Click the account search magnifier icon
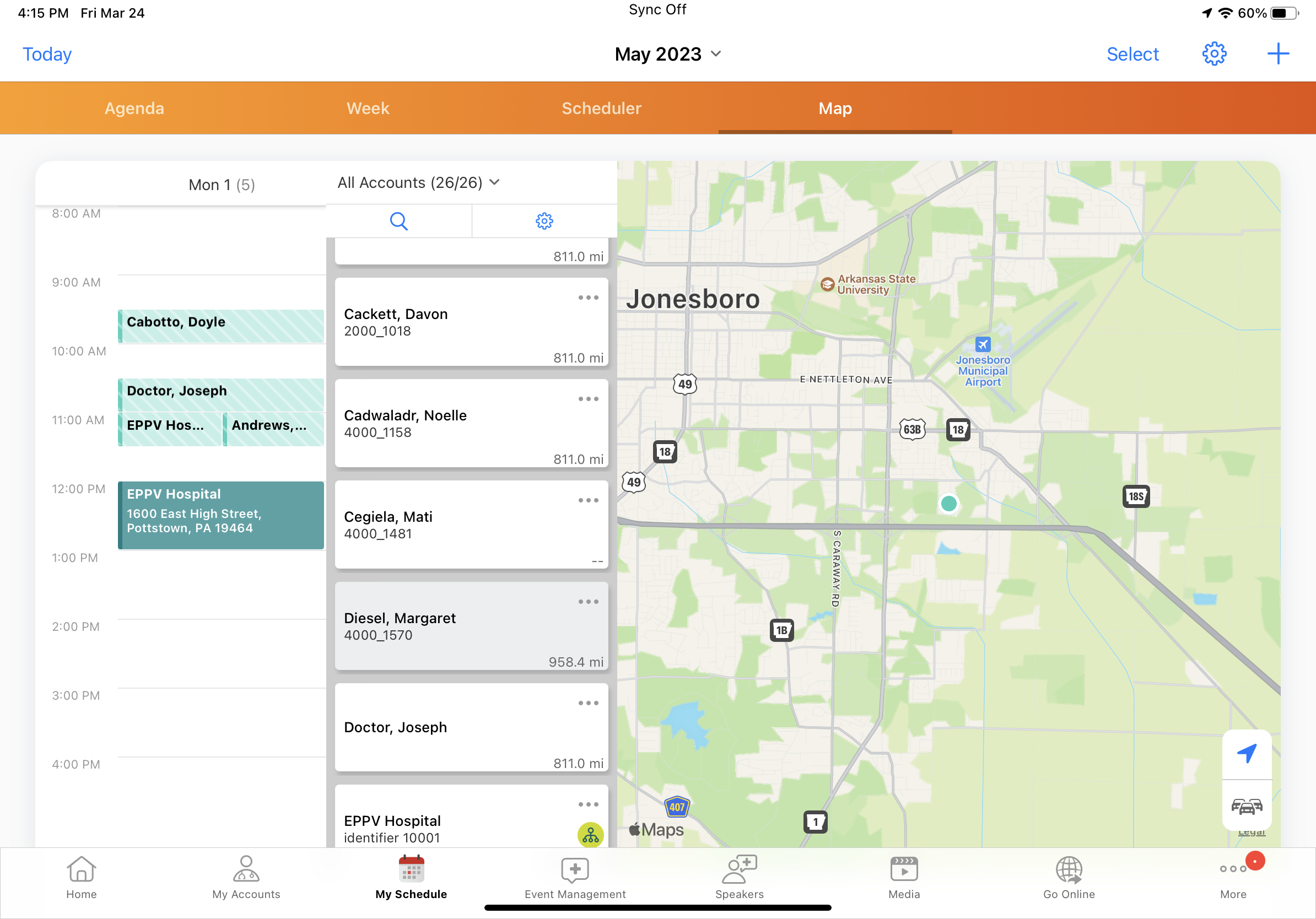This screenshot has height=919, width=1316. pyautogui.click(x=398, y=221)
